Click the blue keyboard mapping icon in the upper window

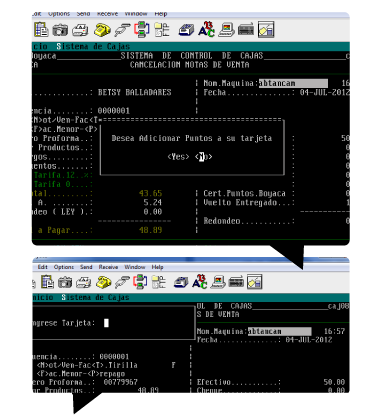pos(186,30)
